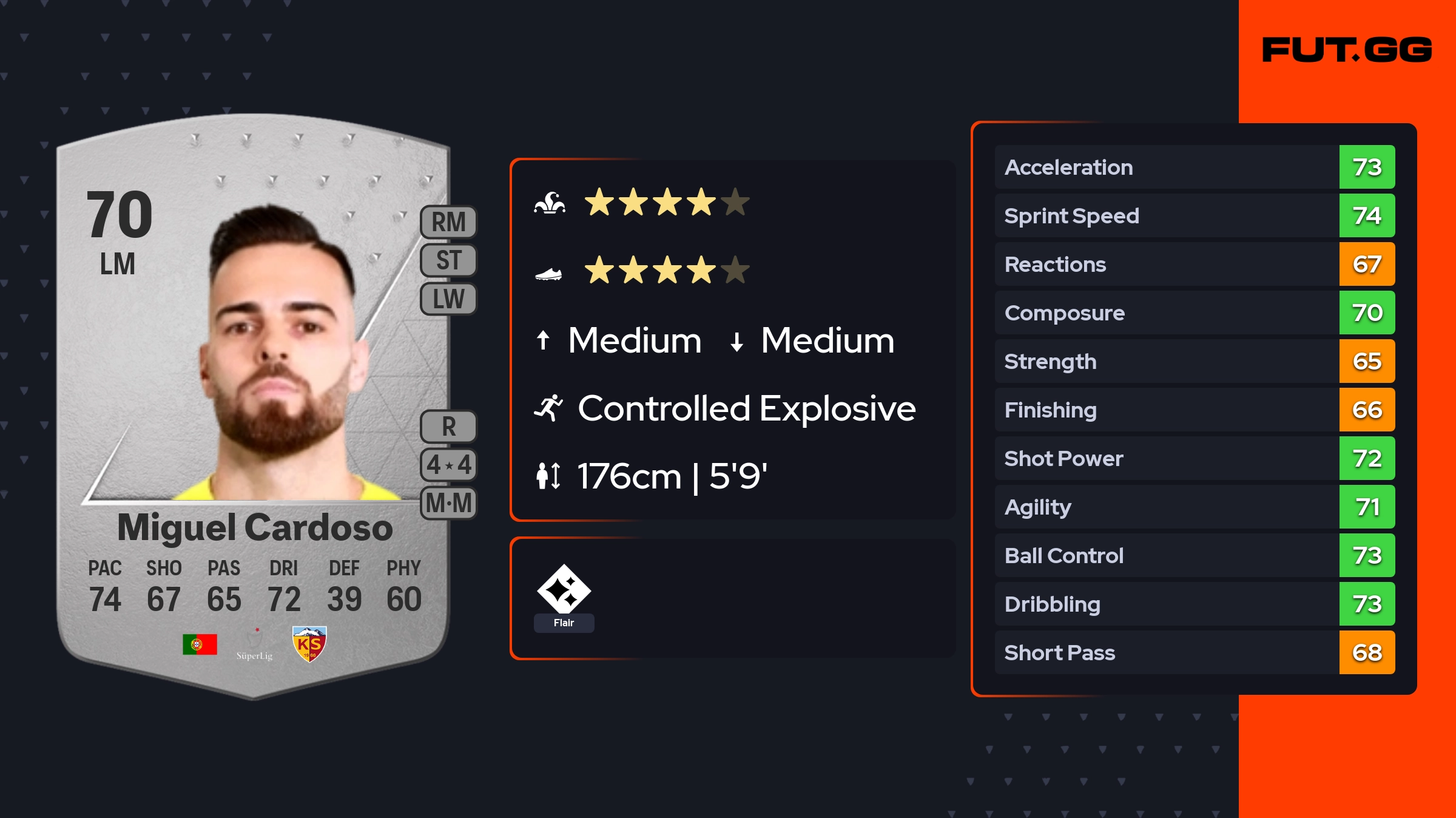The width and height of the screenshot is (1456, 818).
Task: Click the green Acceleration 73 rating box
Action: (1367, 167)
